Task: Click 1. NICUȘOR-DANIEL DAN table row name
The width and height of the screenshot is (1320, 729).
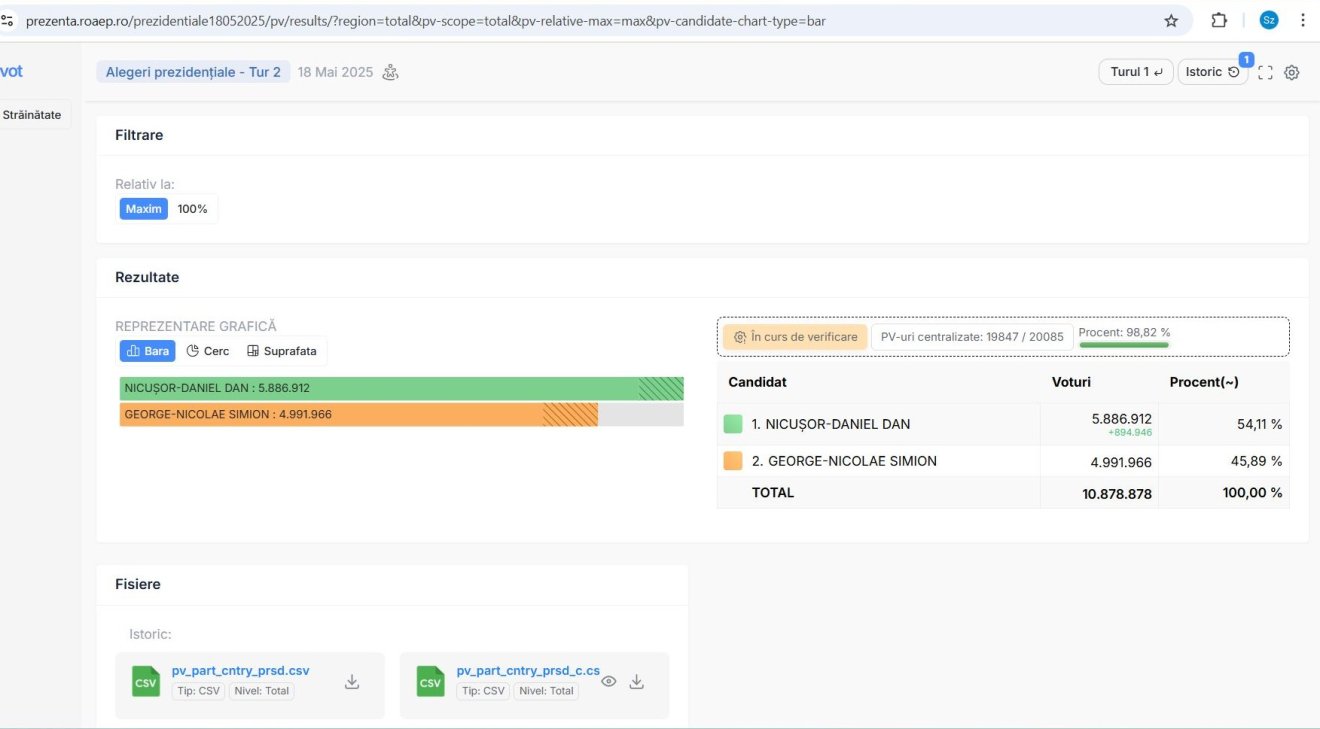Action: tap(831, 424)
